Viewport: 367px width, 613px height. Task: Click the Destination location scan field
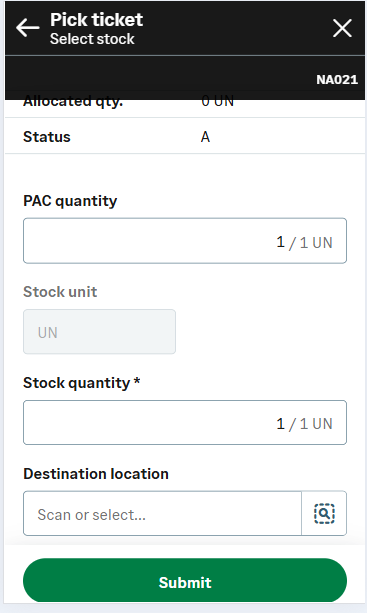[x=162, y=513]
